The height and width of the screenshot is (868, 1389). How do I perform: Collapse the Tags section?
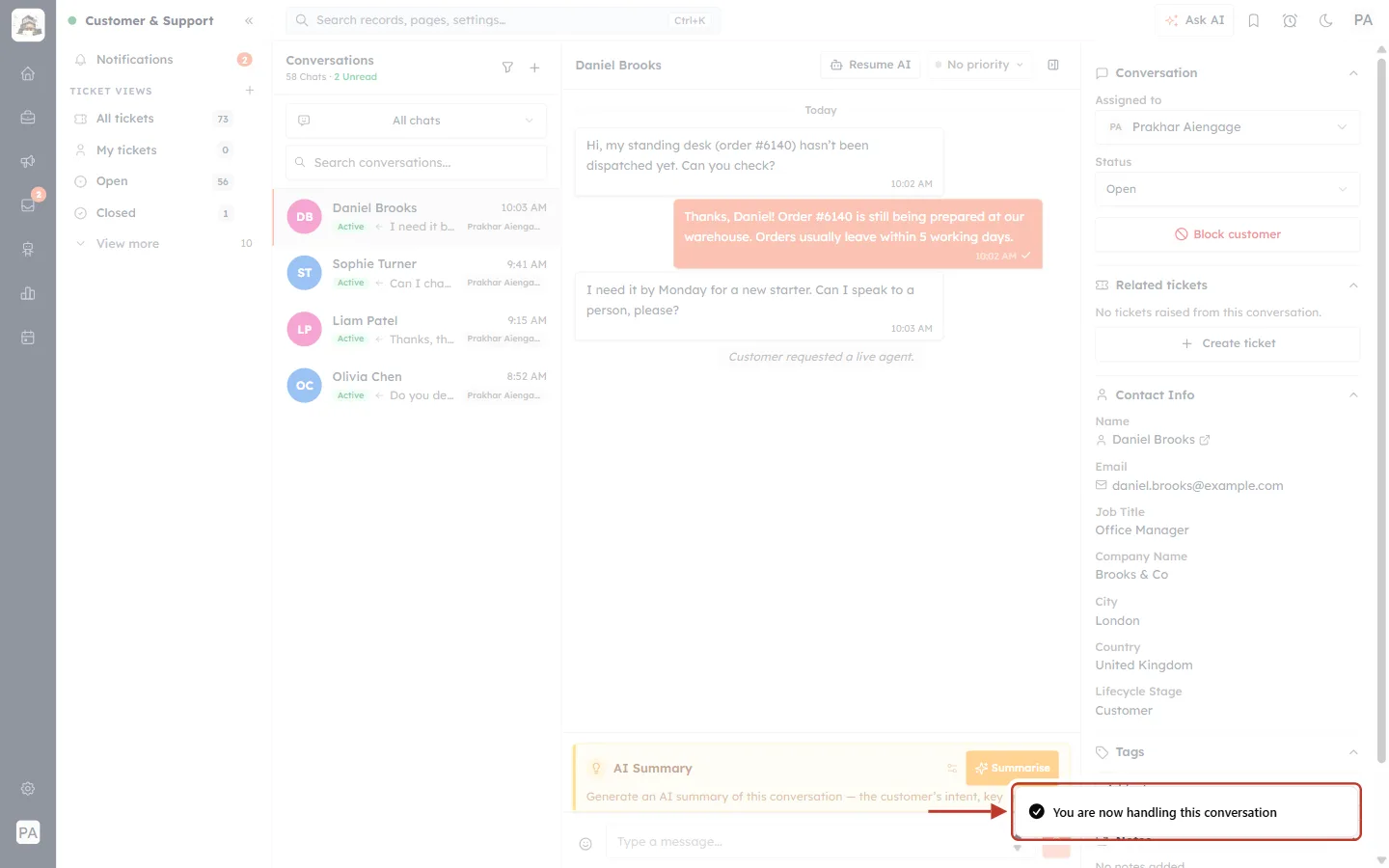(x=1353, y=752)
